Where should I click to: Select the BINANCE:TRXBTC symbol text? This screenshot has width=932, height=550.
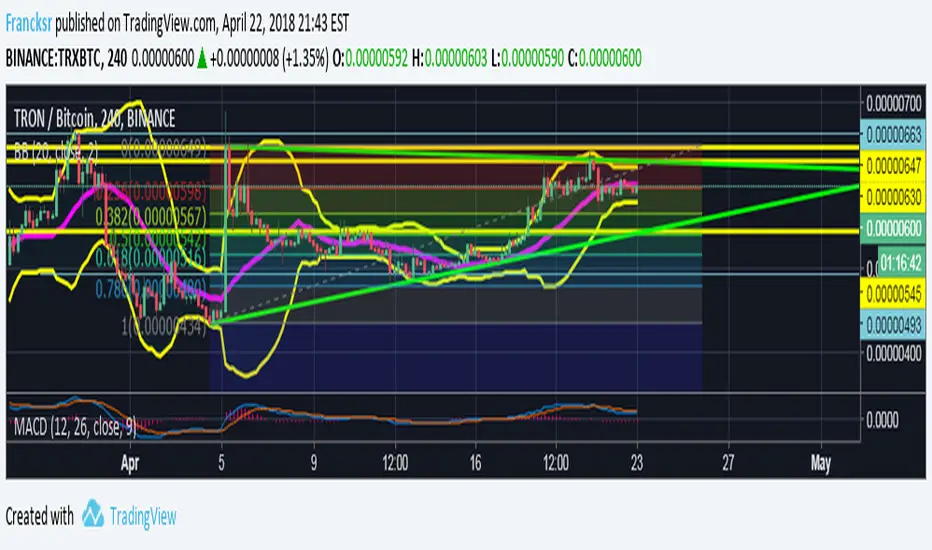[x=54, y=58]
